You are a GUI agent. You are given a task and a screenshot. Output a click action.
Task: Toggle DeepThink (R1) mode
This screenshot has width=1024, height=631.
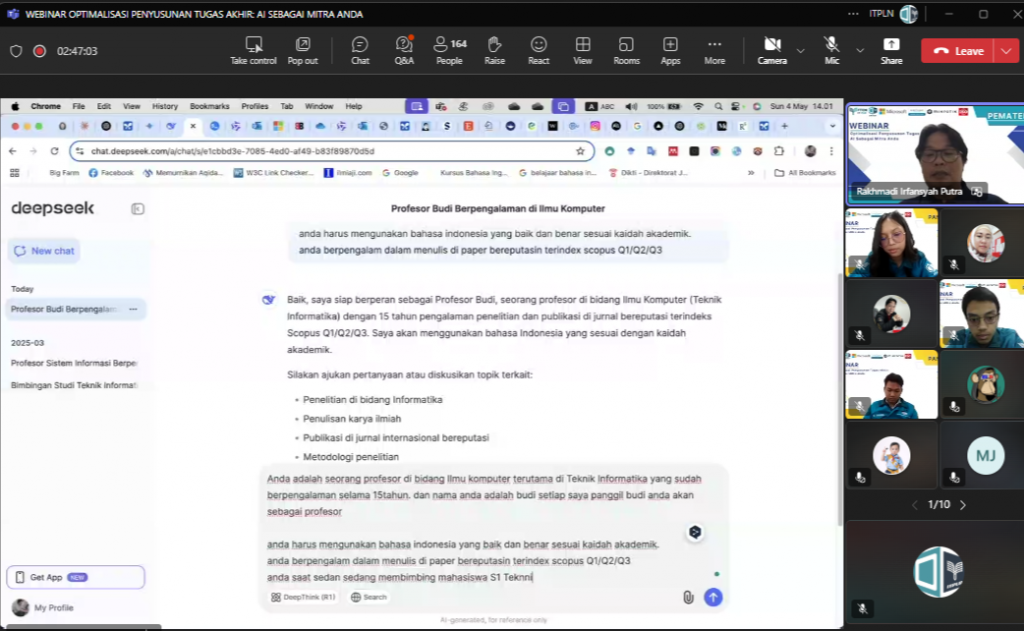pos(303,597)
